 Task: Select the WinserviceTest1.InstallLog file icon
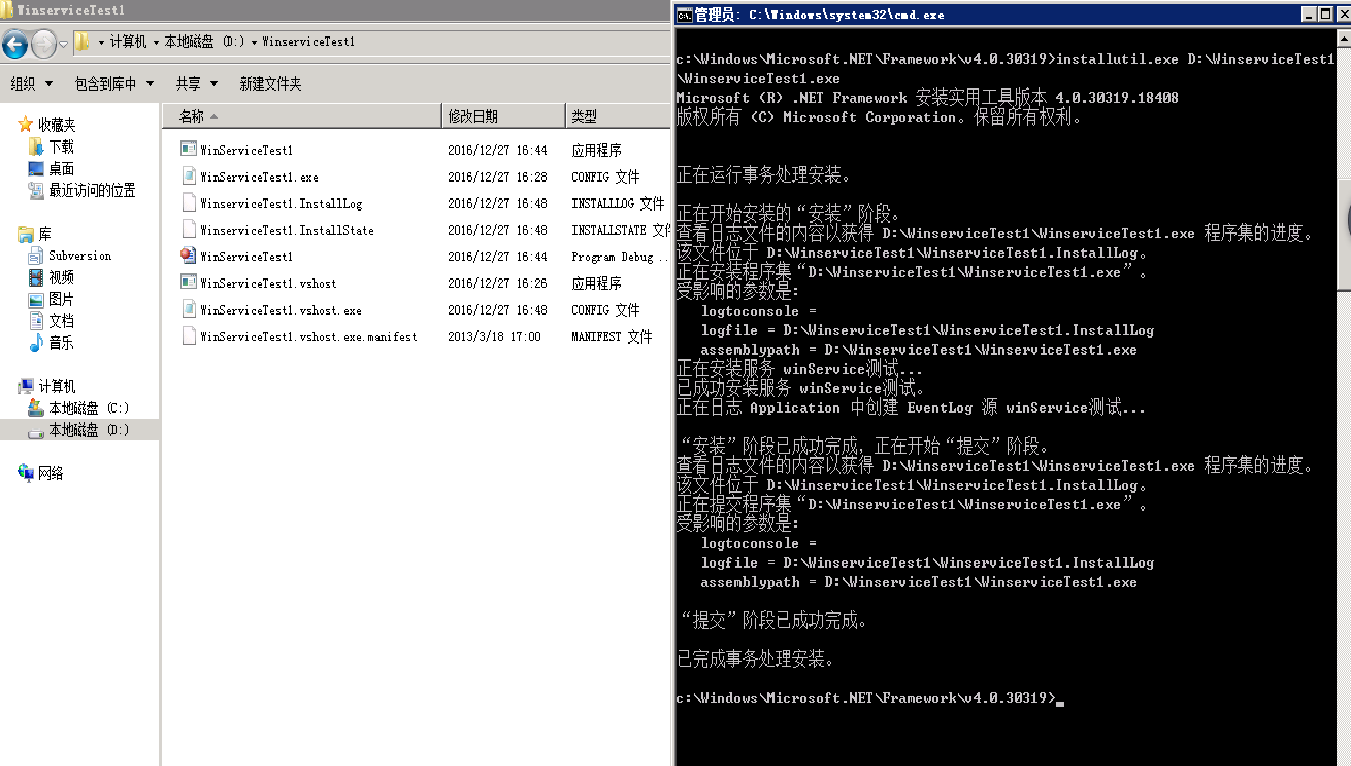click(189, 203)
